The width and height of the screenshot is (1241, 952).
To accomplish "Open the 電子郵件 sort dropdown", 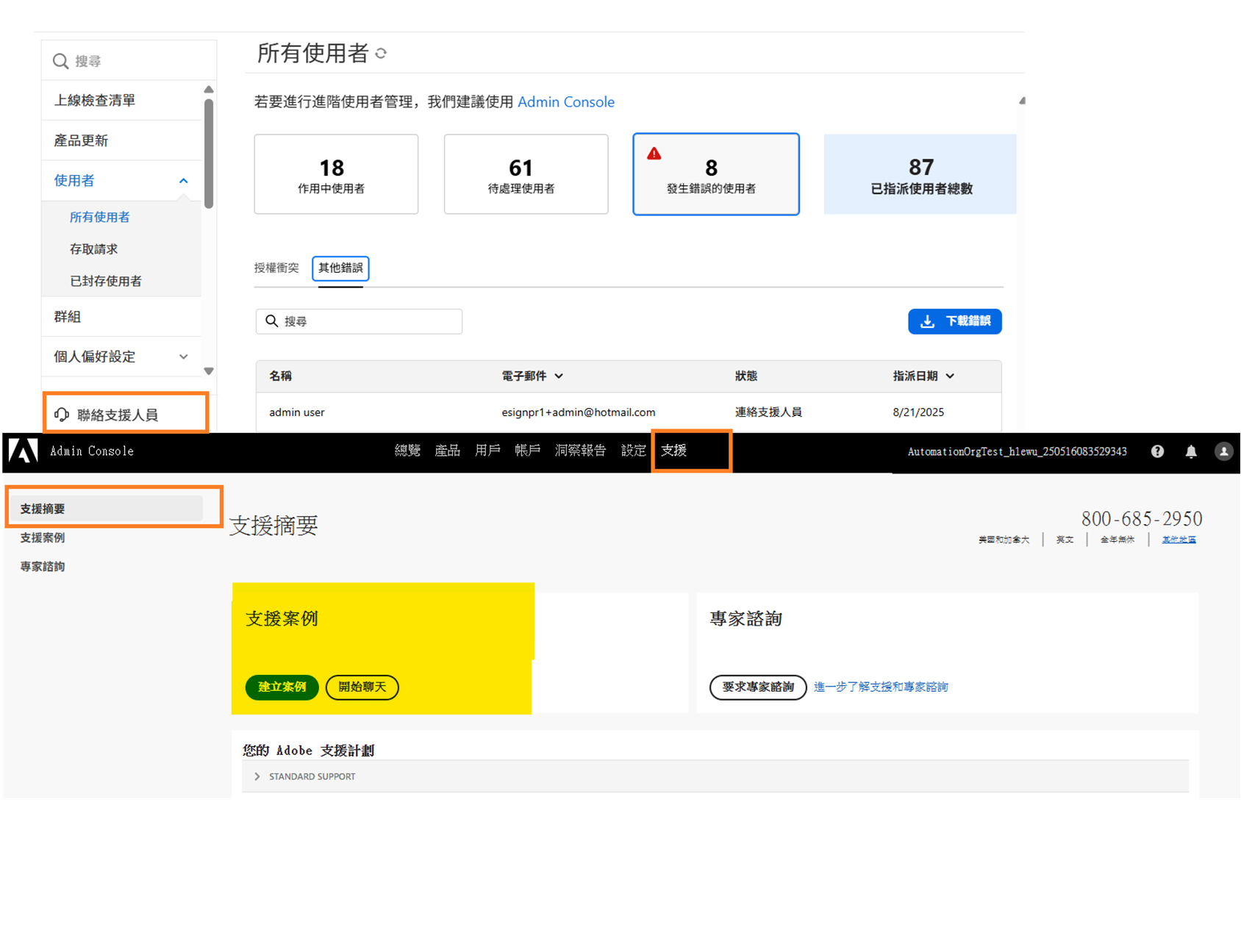I will [x=560, y=376].
